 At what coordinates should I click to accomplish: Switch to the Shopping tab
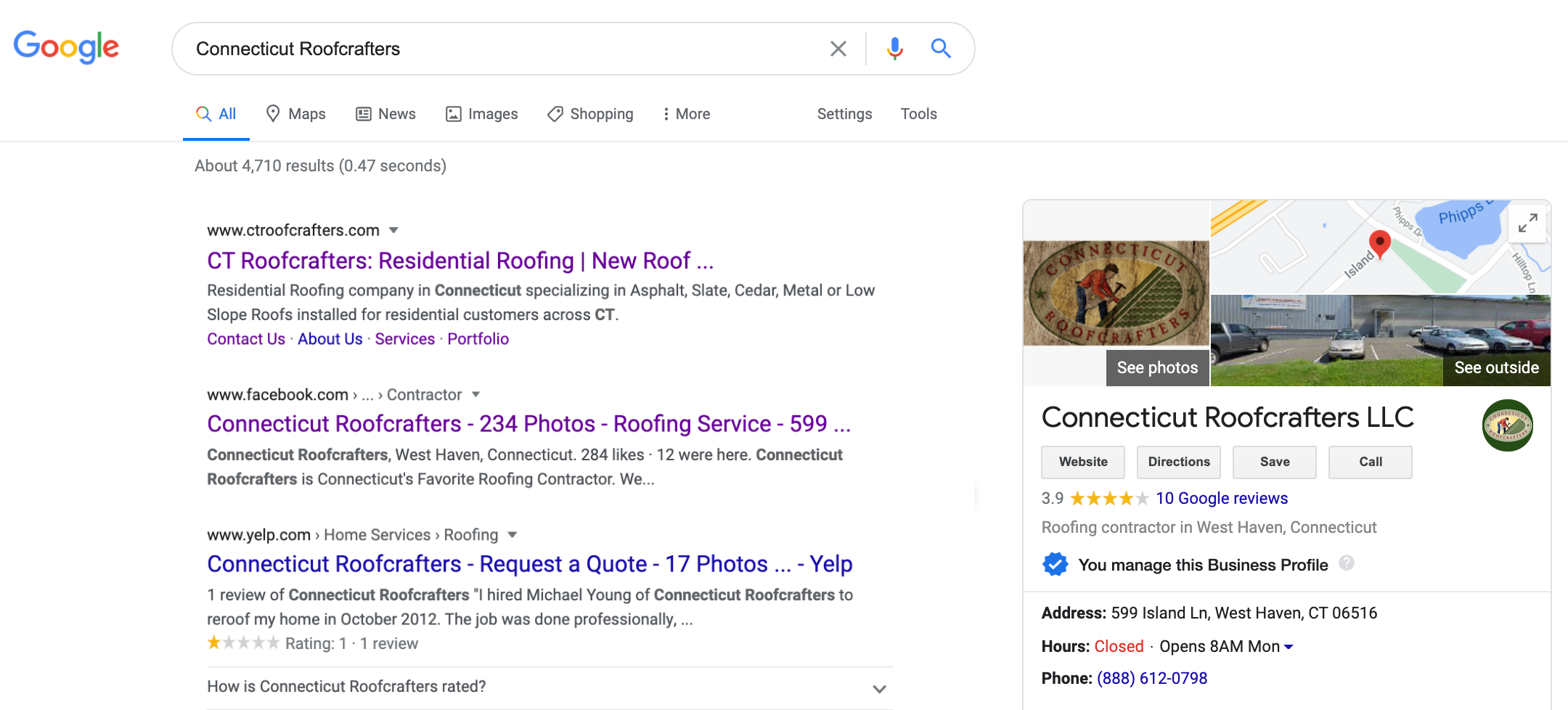(590, 114)
